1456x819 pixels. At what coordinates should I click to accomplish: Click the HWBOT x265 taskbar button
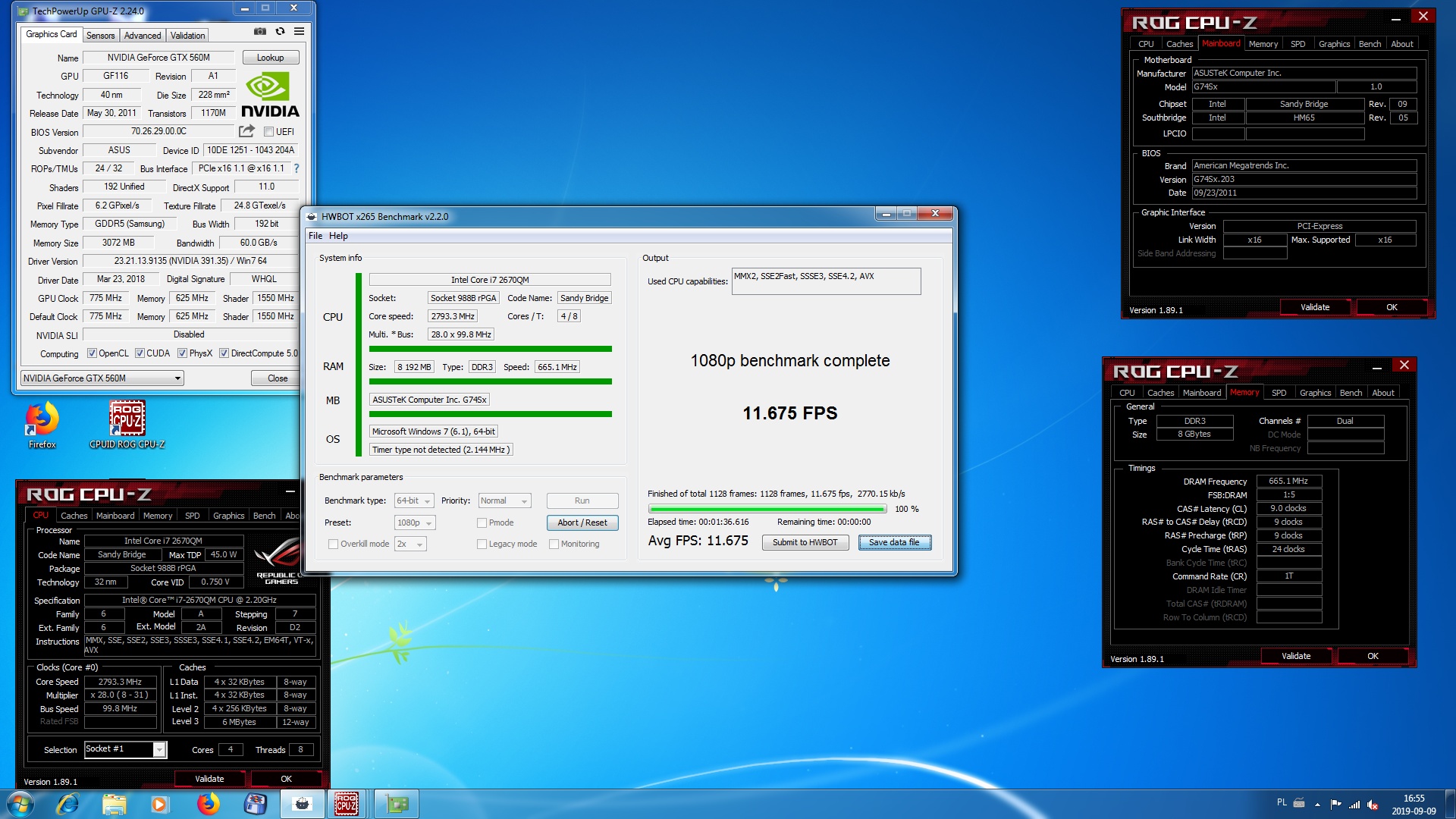303,804
